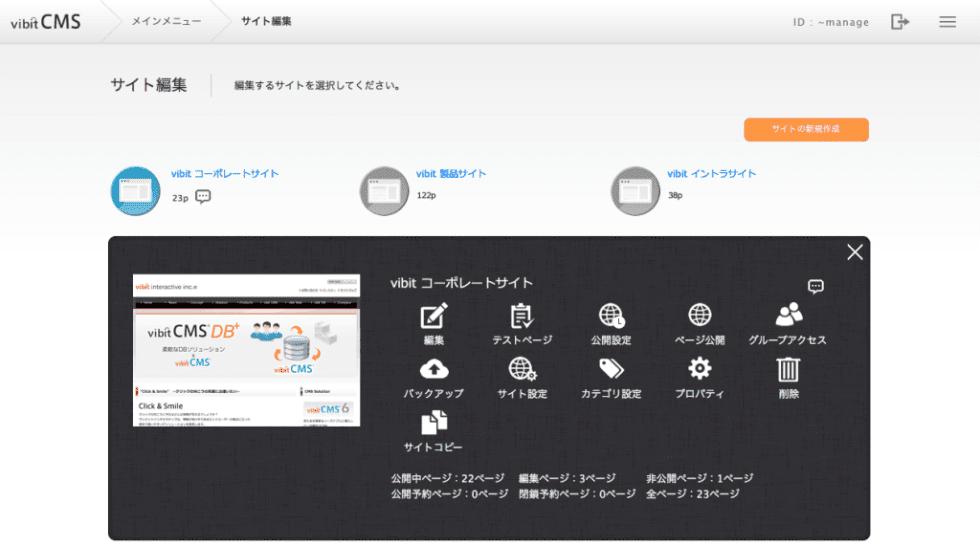Click the panel title vibit コーポレートサイト
The height and width of the screenshot is (546, 980).
tap(461, 283)
